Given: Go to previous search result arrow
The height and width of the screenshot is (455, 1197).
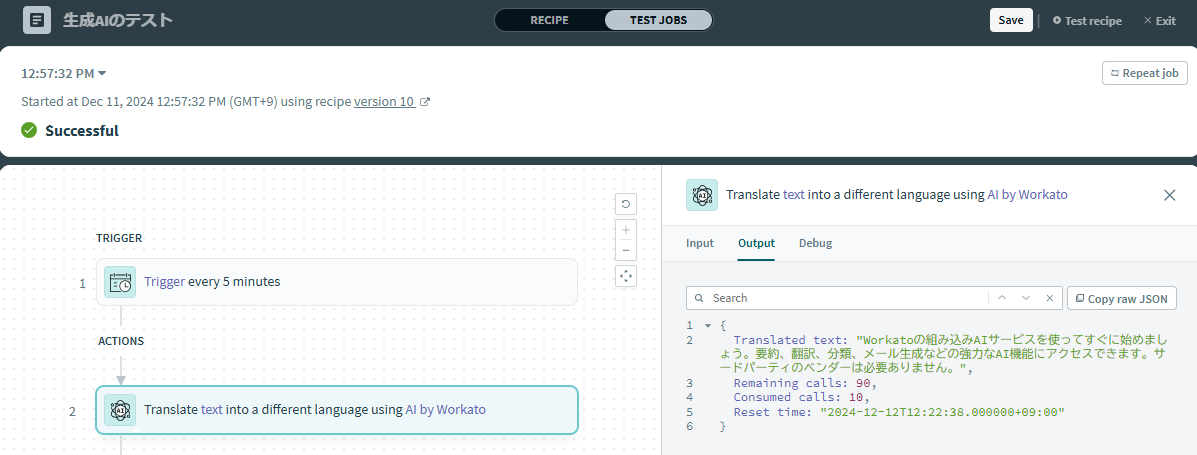Looking at the screenshot, I should 1002,298.
